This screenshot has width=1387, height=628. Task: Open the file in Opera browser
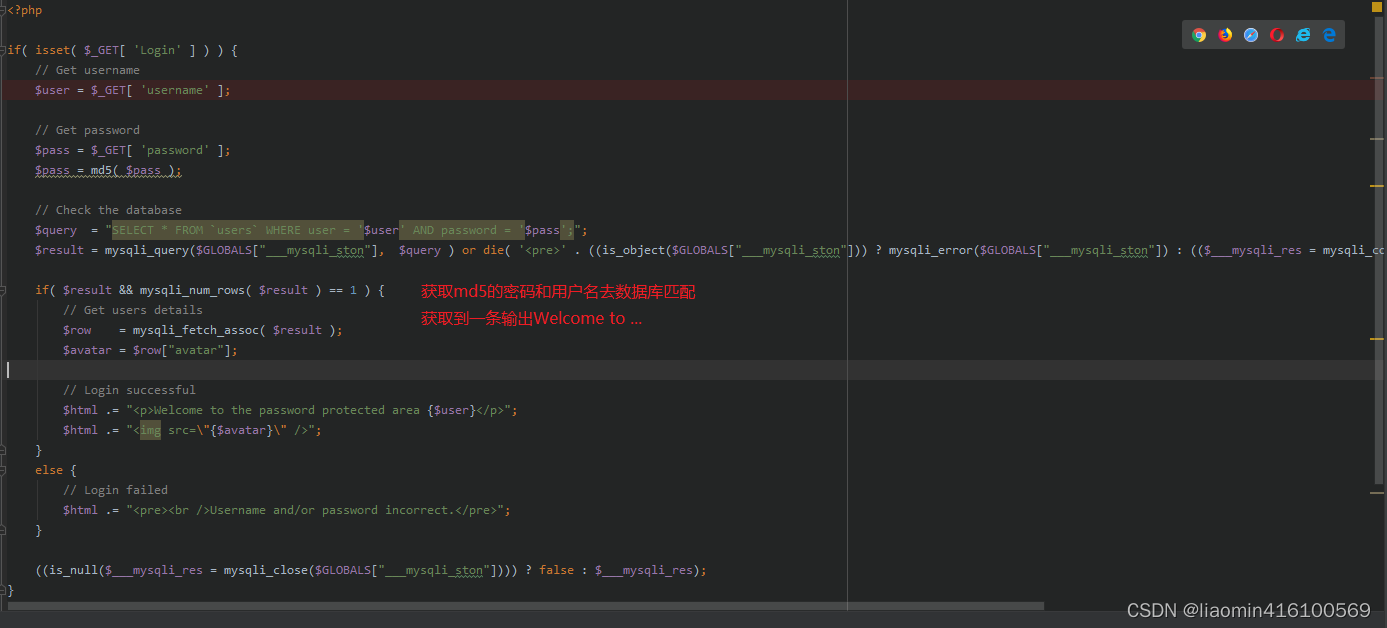[x=1277, y=35]
